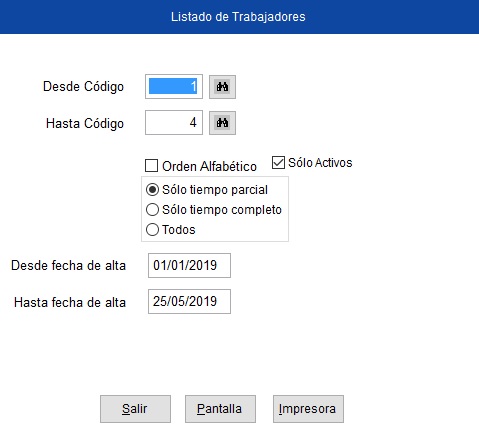Viewport: 479px width, 435px height.
Task: Send the listing to Impresora
Action: pyautogui.click(x=308, y=409)
